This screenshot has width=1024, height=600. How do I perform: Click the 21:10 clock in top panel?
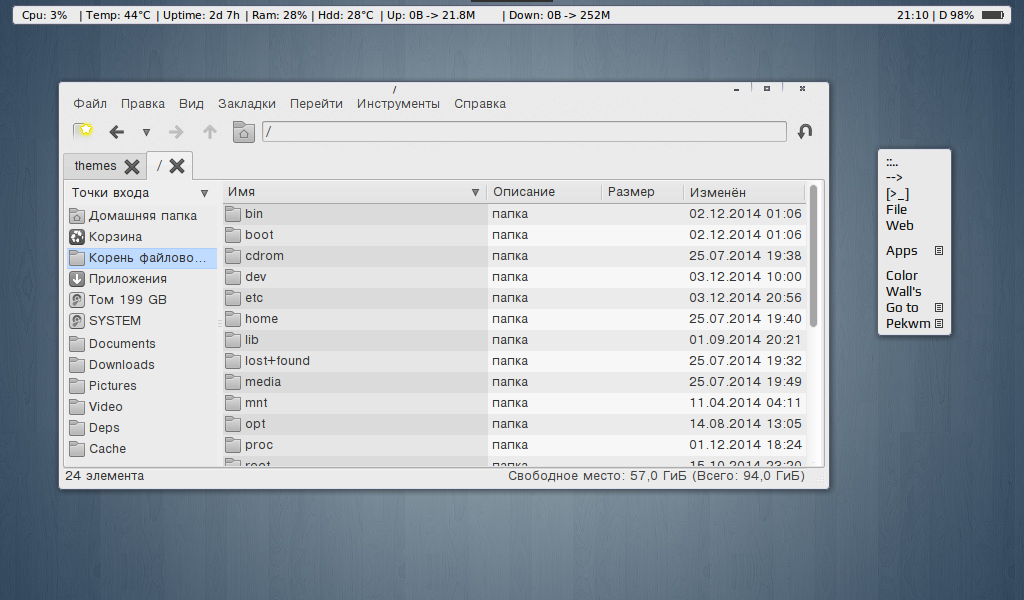click(x=912, y=15)
